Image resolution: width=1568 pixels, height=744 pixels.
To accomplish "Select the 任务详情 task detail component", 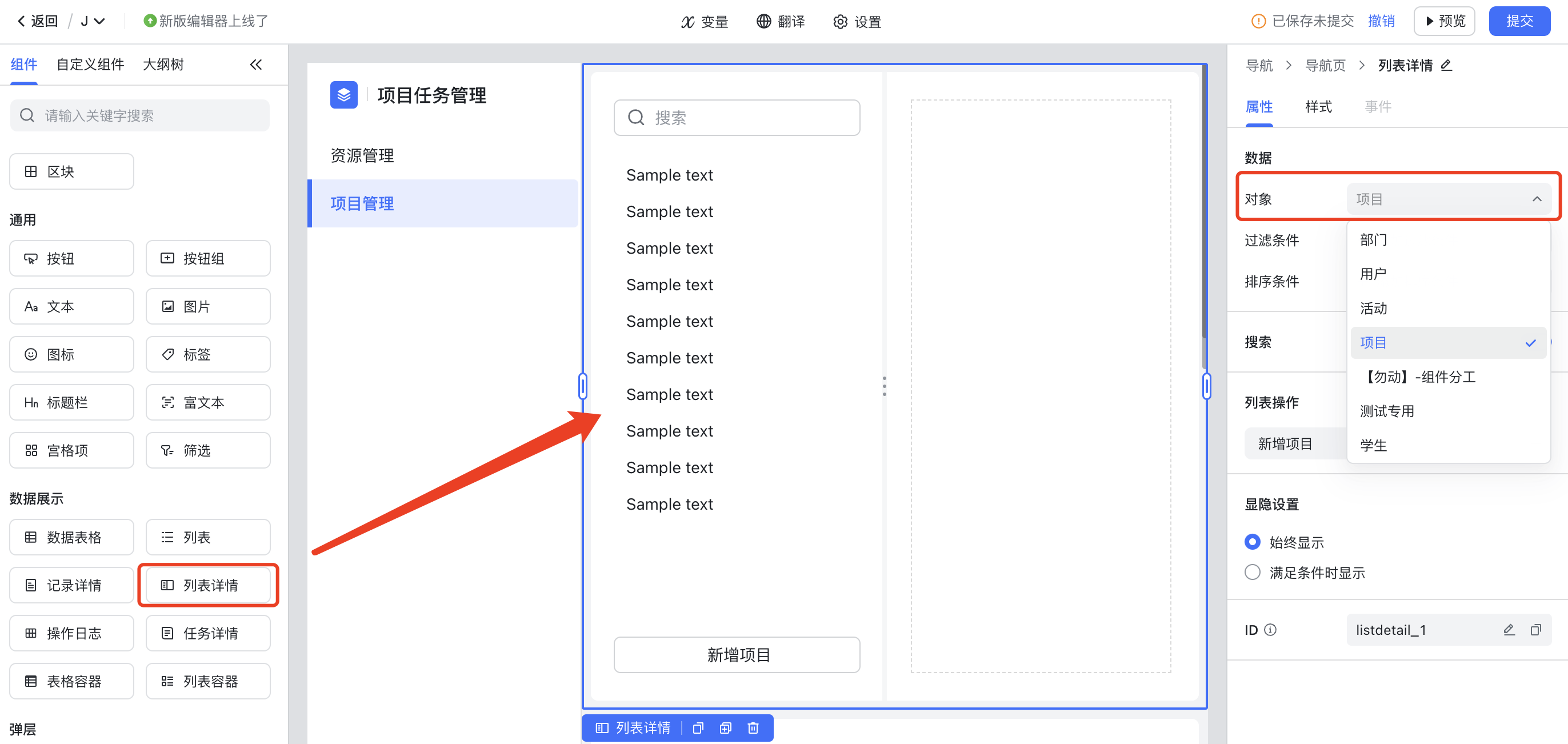I will 208,634.
